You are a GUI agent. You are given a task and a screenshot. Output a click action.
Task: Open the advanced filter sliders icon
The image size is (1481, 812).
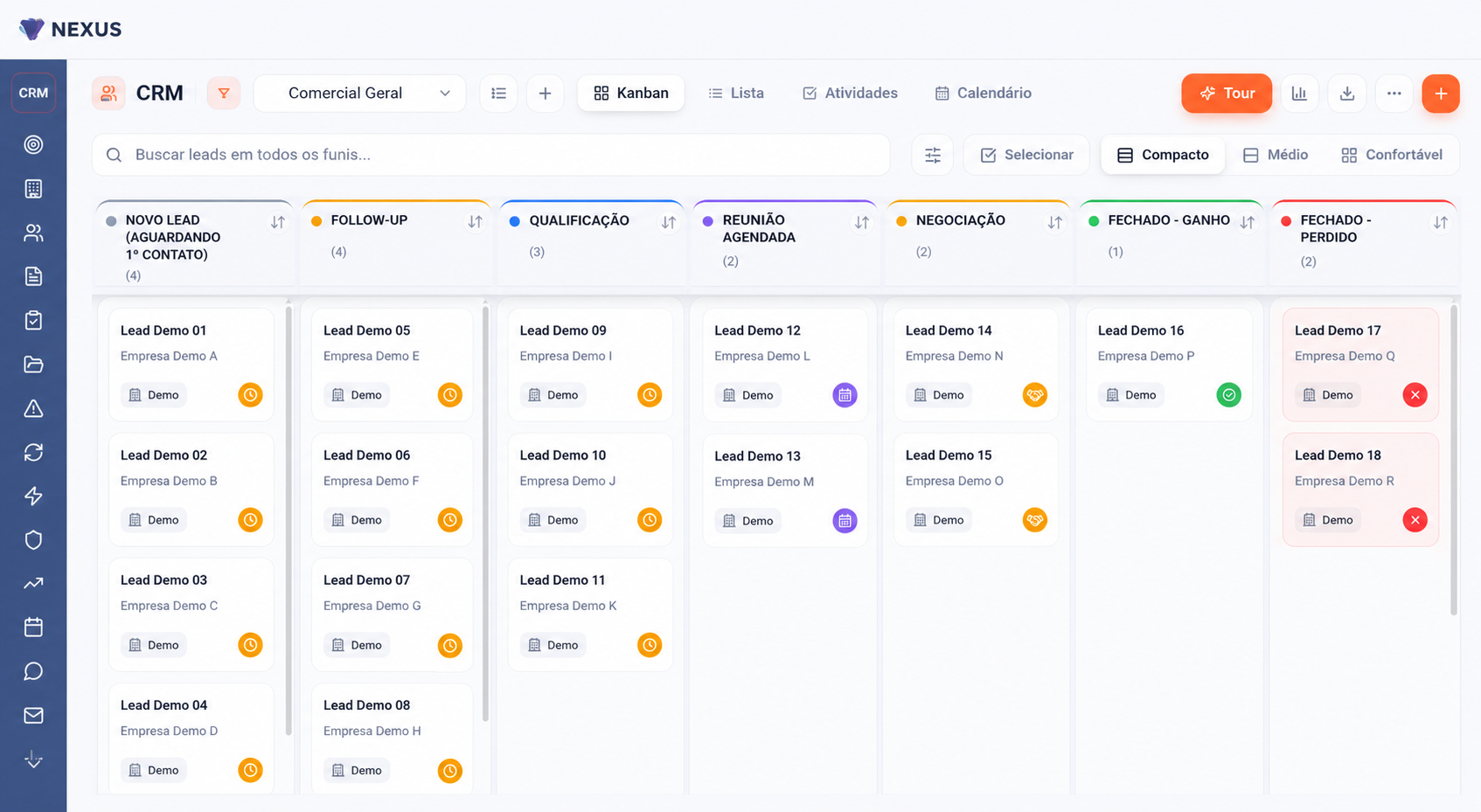click(x=933, y=155)
